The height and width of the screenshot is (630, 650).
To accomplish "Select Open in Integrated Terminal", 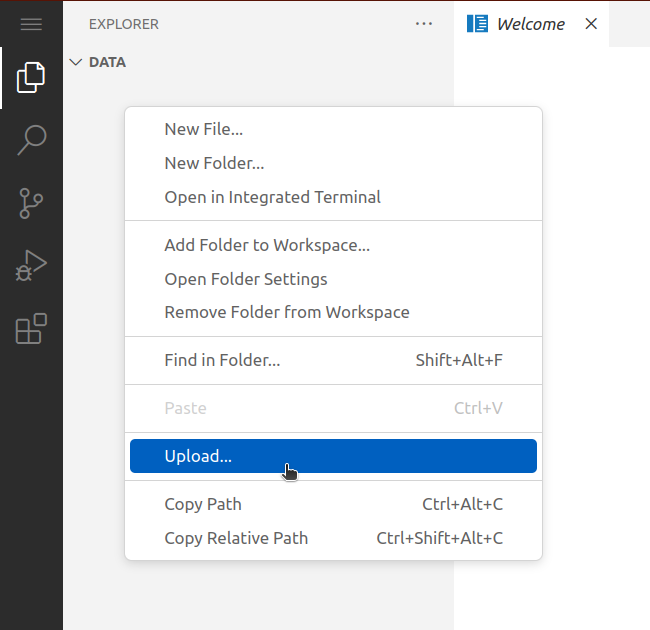I will click(x=333, y=197).
